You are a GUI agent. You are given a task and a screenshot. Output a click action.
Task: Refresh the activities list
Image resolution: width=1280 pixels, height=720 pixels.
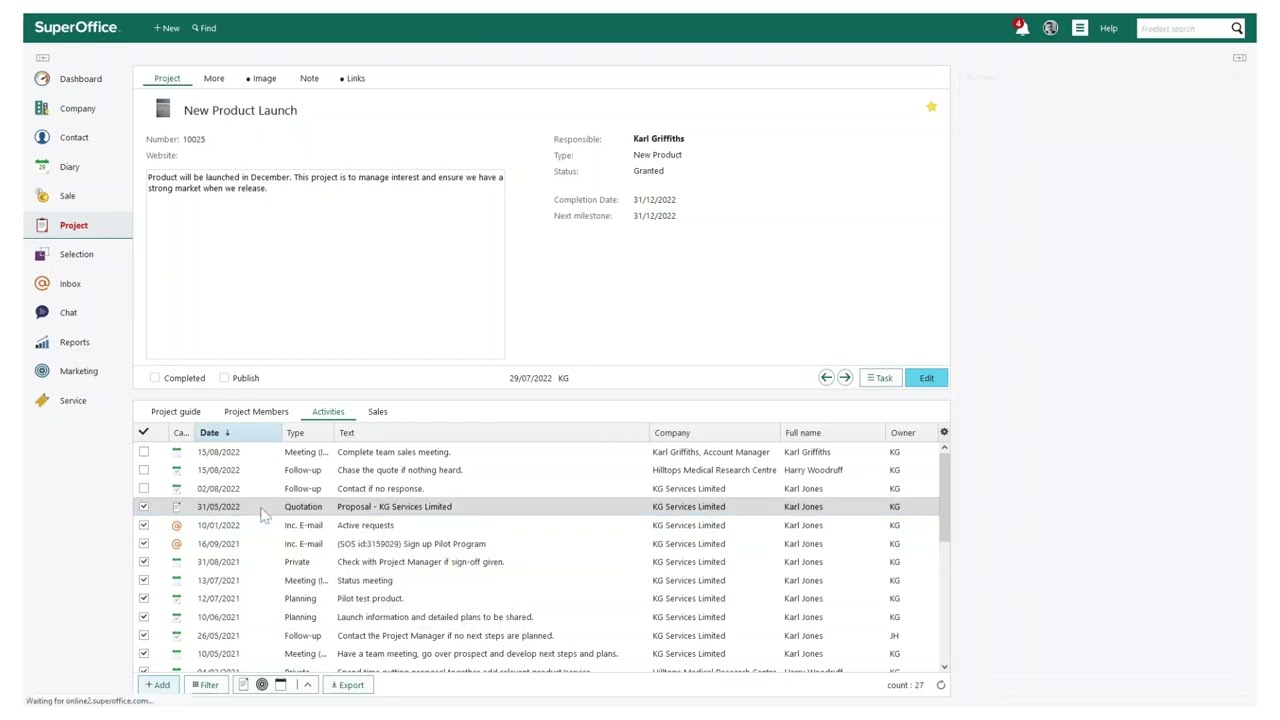coord(941,685)
